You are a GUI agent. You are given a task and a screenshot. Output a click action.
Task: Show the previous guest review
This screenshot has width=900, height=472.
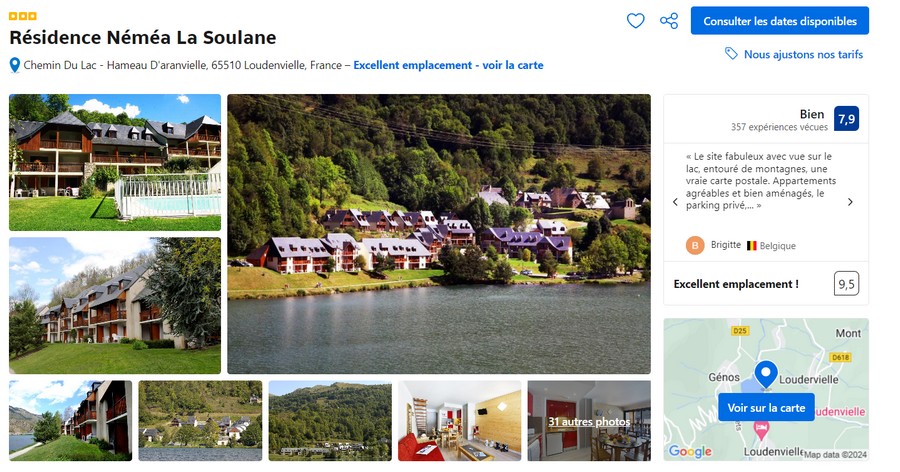675,201
